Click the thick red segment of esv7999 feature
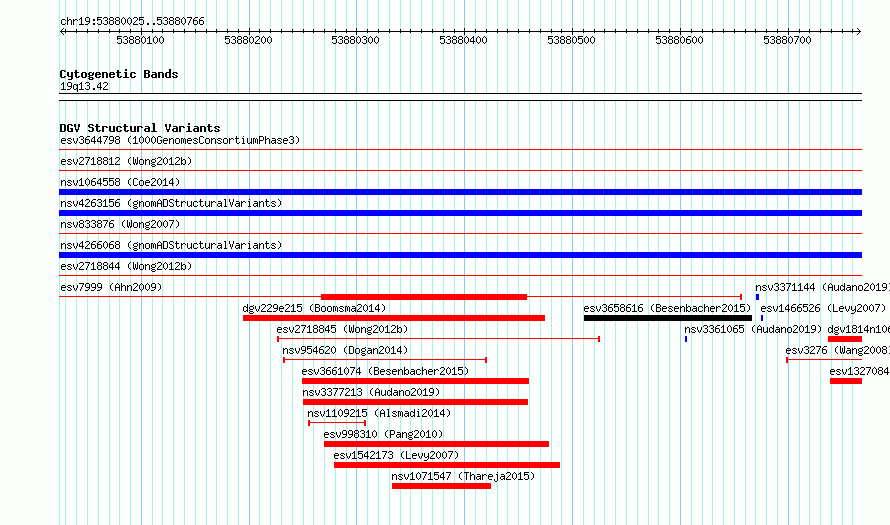 pos(424,297)
